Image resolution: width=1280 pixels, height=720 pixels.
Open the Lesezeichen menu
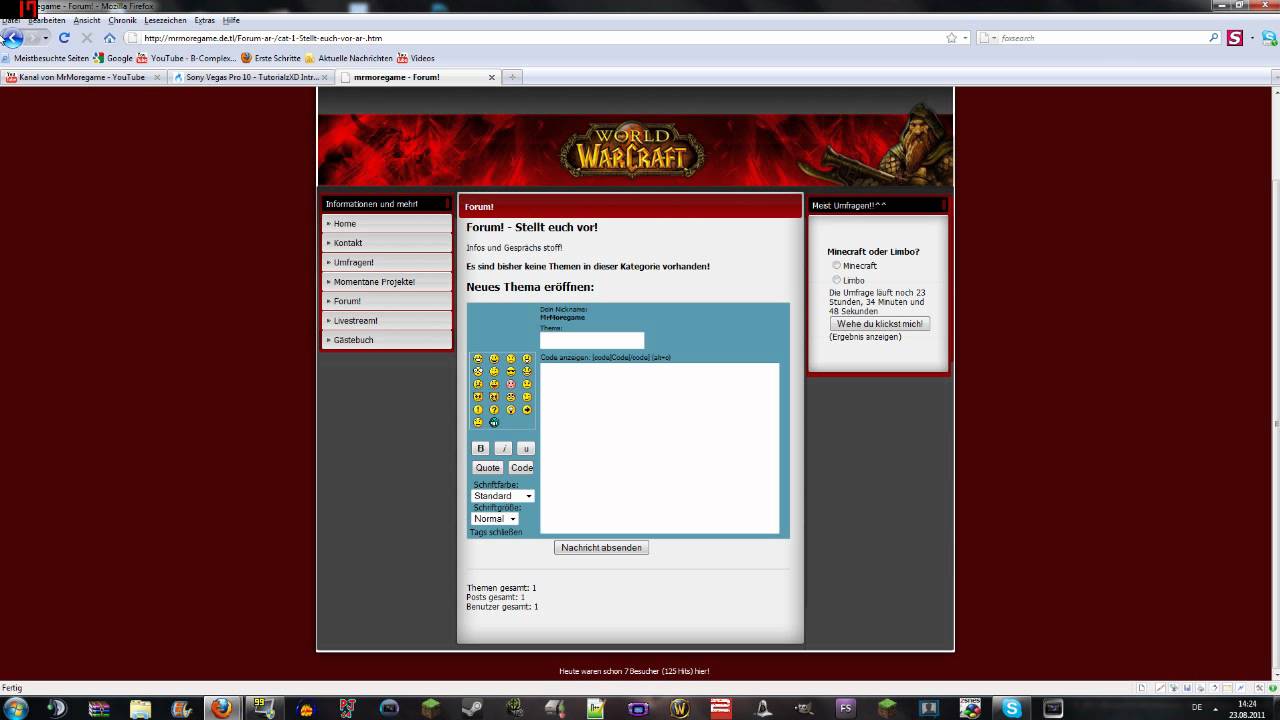point(165,20)
